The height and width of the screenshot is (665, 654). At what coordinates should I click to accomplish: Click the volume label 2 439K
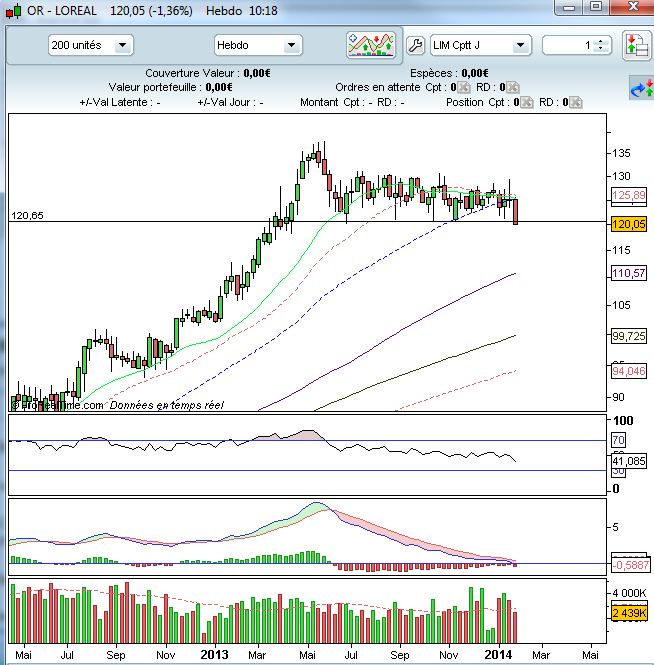tap(629, 613)
